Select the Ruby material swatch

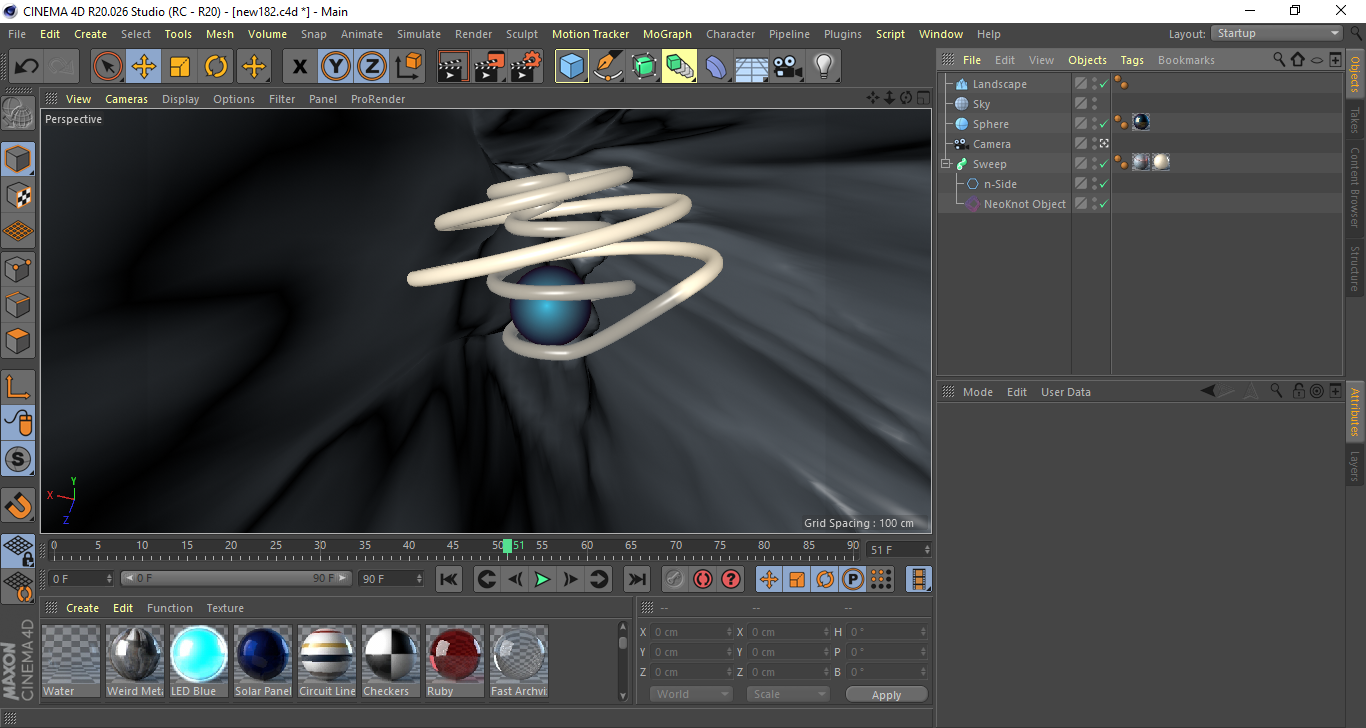[x=455, y=661]
